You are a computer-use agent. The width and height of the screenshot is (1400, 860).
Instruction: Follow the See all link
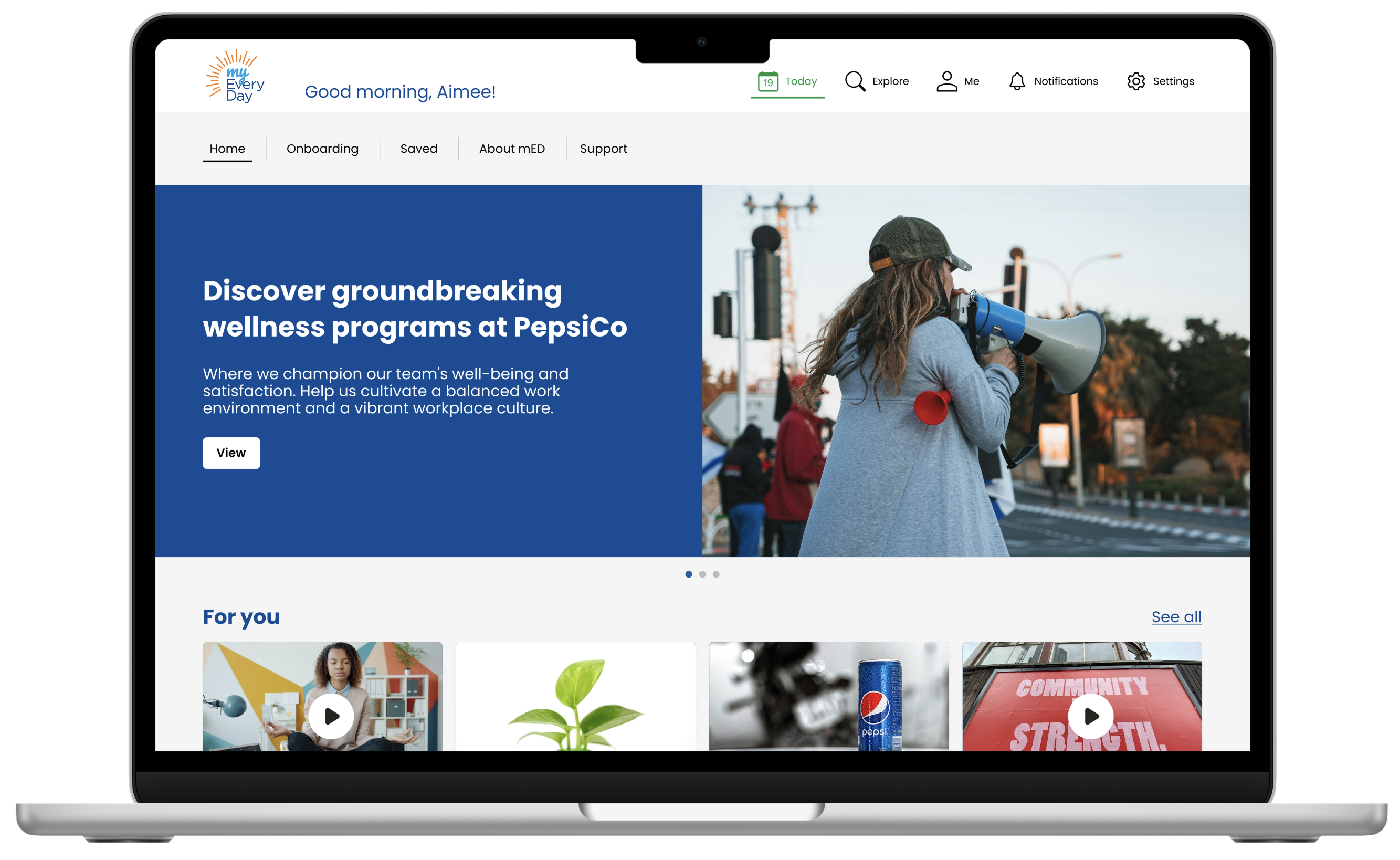[x=1176, y=616]
